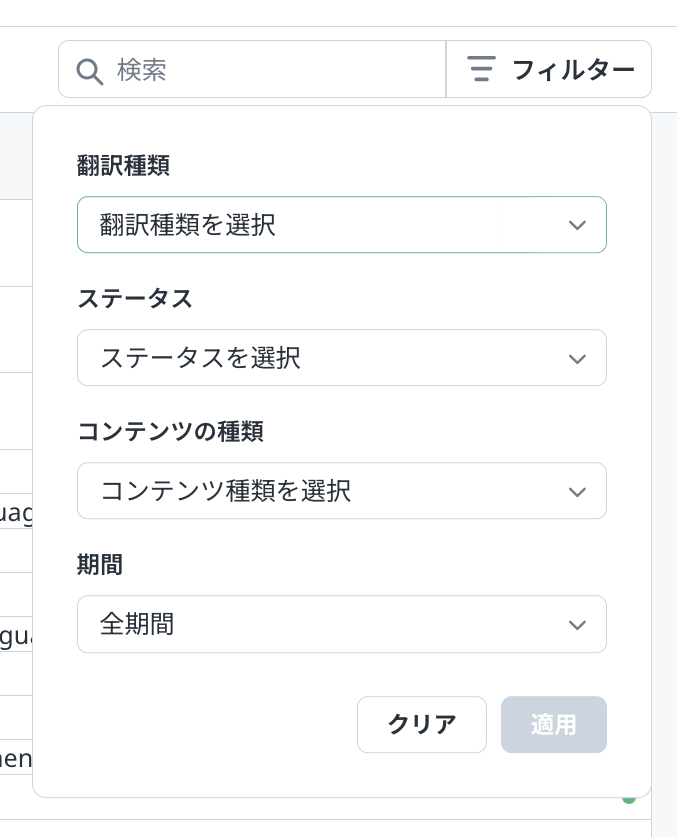Click the magnifying glass search icon
677x837 pixels.
[90, 72]
